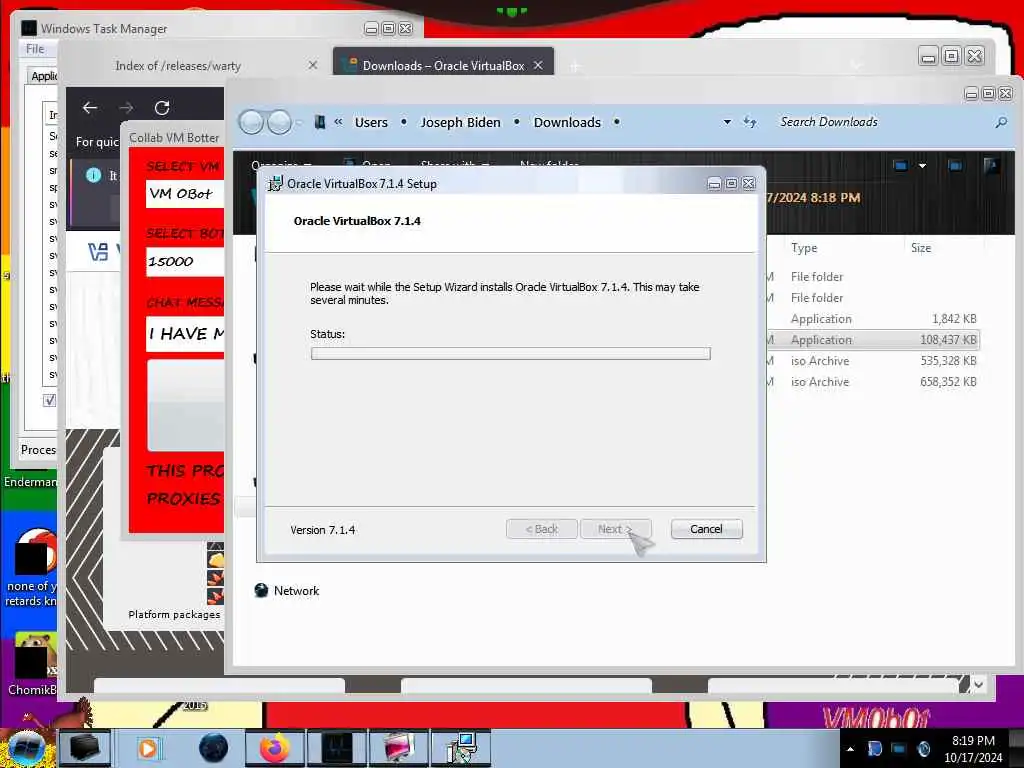Screen dimensions: 1024x768
Task: Click the volume tray icon beside the clock
Action: pyautogui.click(x=923, y=748)
